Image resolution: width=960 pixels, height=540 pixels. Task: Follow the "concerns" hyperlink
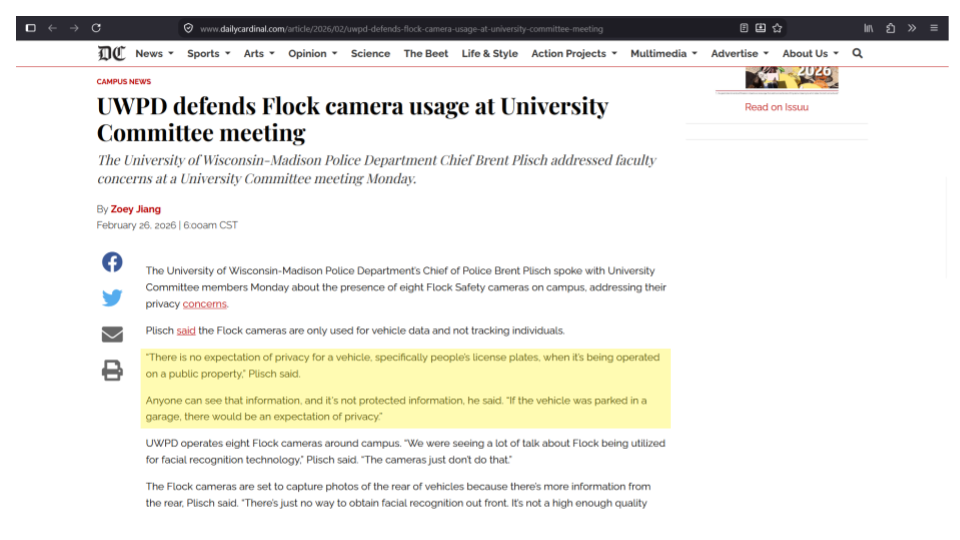204,304
